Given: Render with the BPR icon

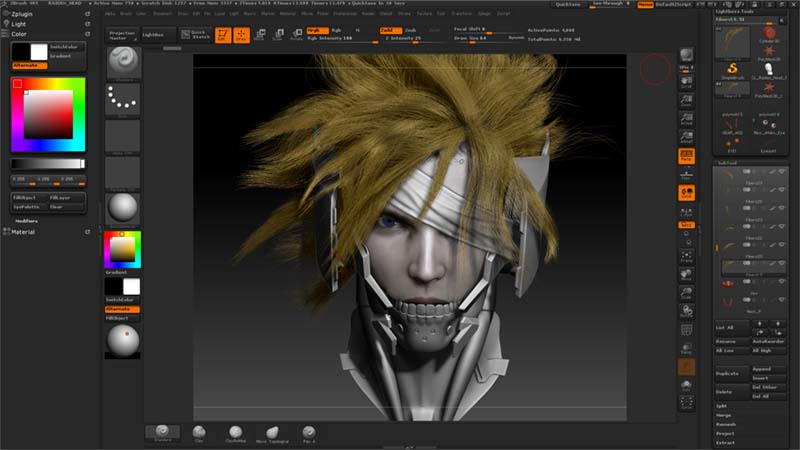Looking at the screenshot, I should click(x=686, y=55).
